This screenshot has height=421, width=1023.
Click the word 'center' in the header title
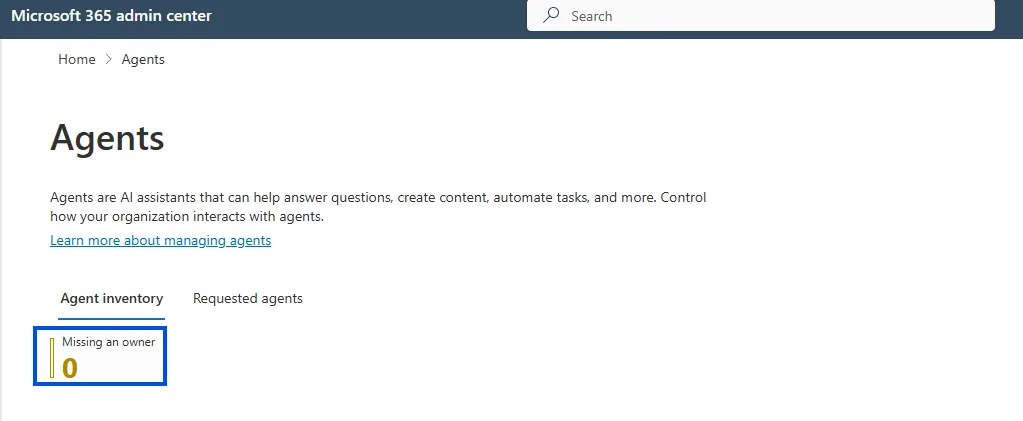(x=190, y=16)
